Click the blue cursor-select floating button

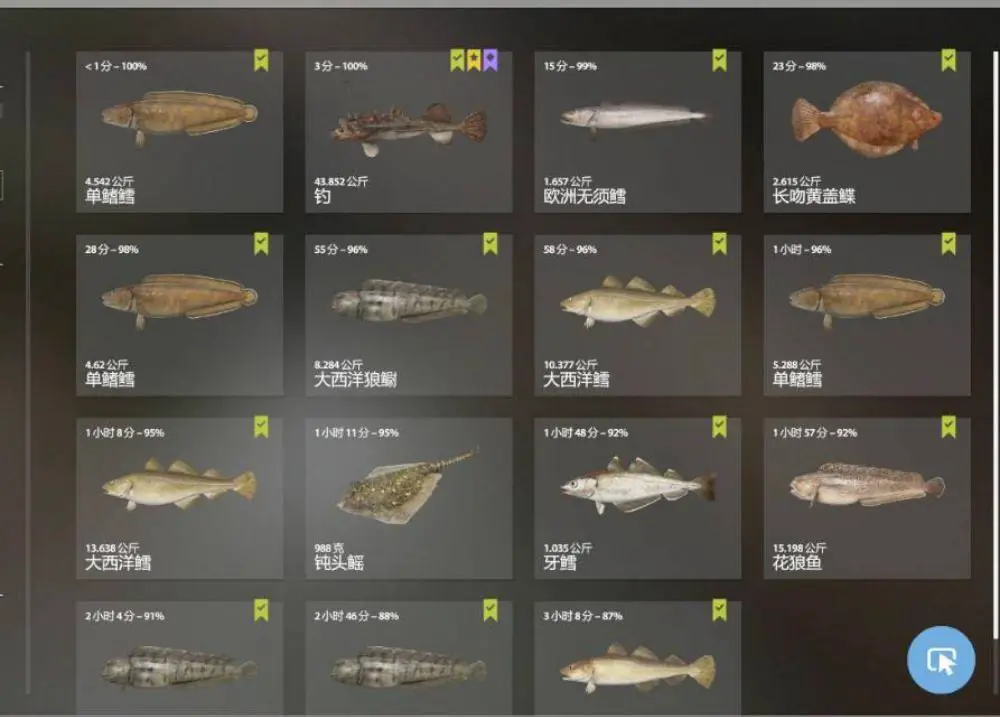941,660
